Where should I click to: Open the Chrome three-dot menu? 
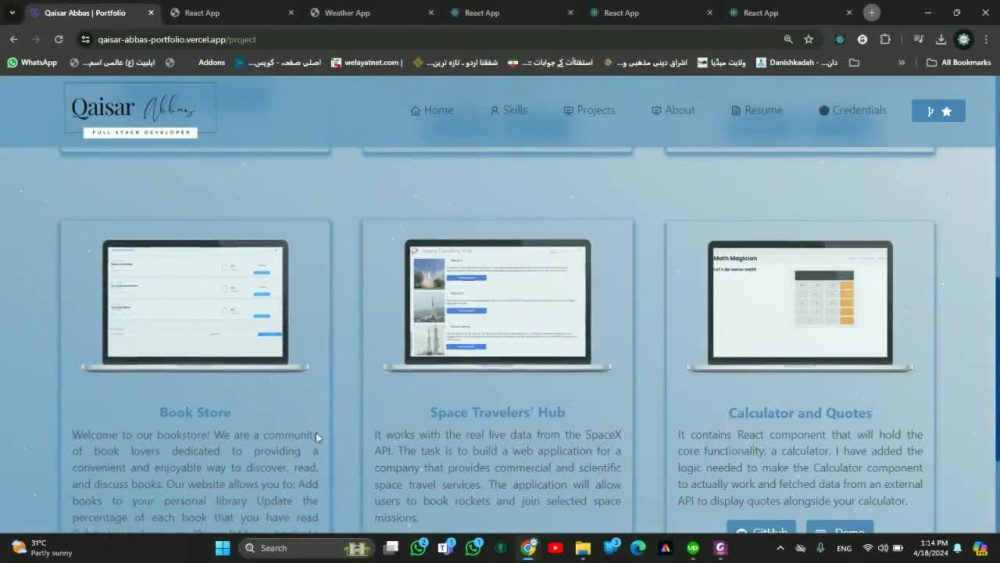(986, 40)
